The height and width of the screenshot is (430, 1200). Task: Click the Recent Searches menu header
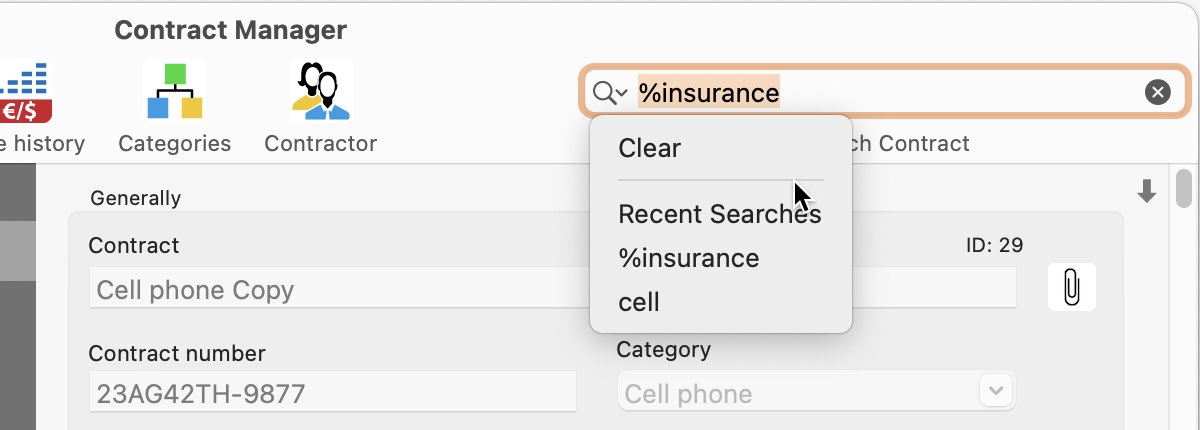720,214
